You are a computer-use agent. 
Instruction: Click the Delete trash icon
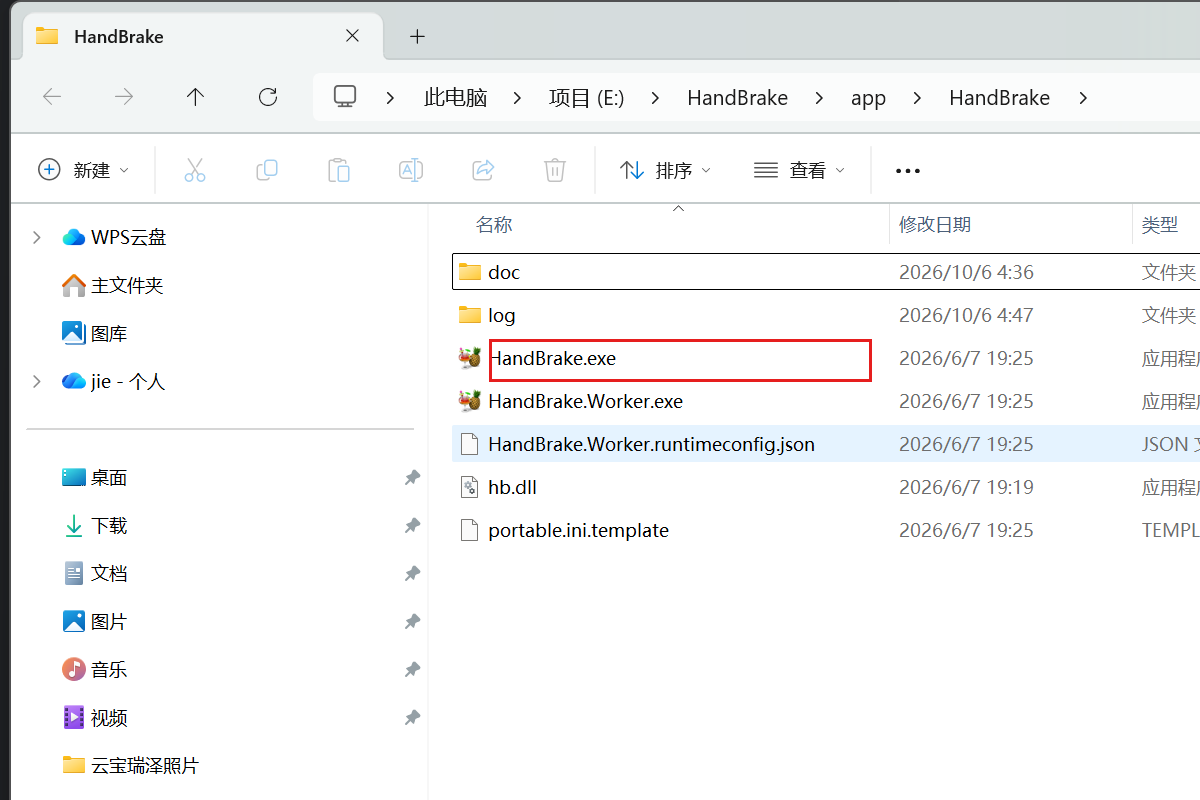point(555,170)
